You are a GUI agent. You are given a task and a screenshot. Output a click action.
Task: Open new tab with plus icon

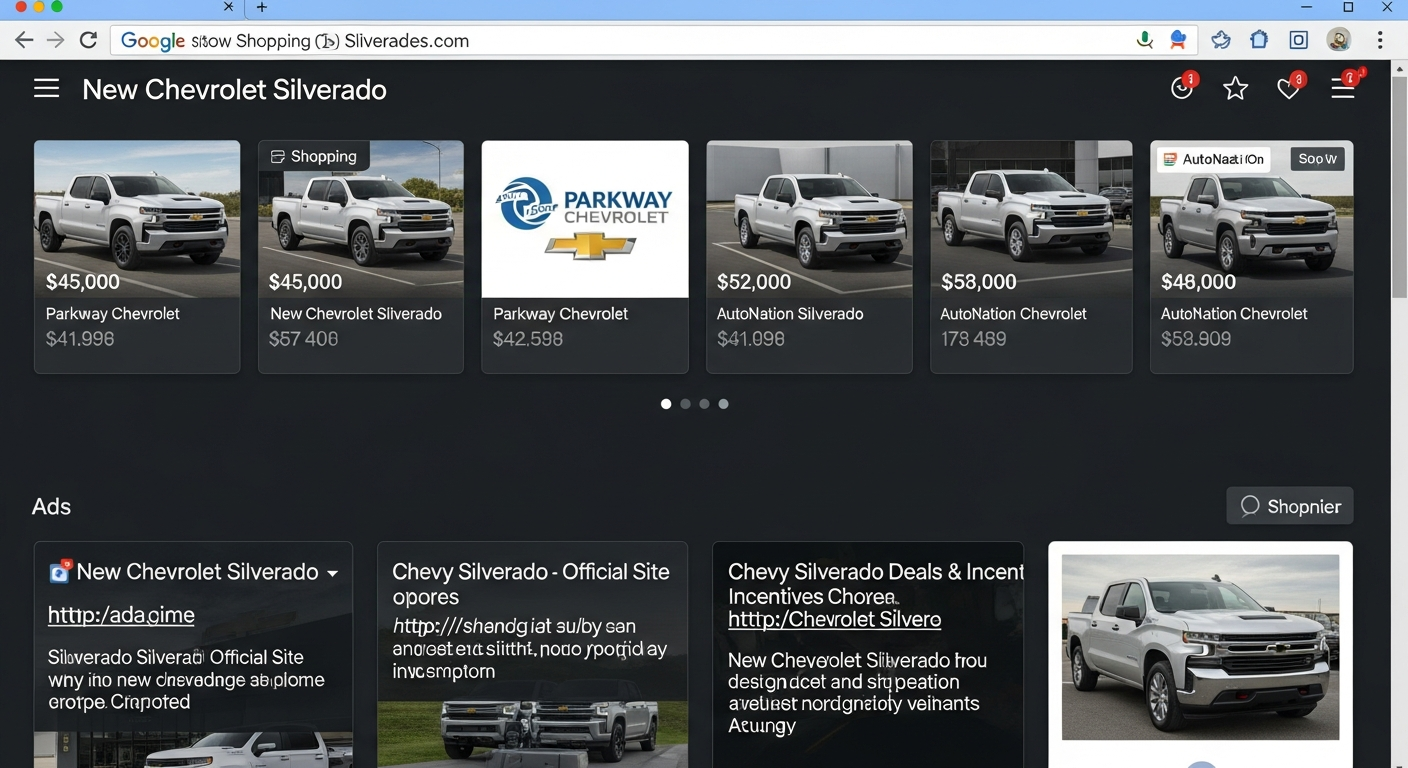point(262,7)
